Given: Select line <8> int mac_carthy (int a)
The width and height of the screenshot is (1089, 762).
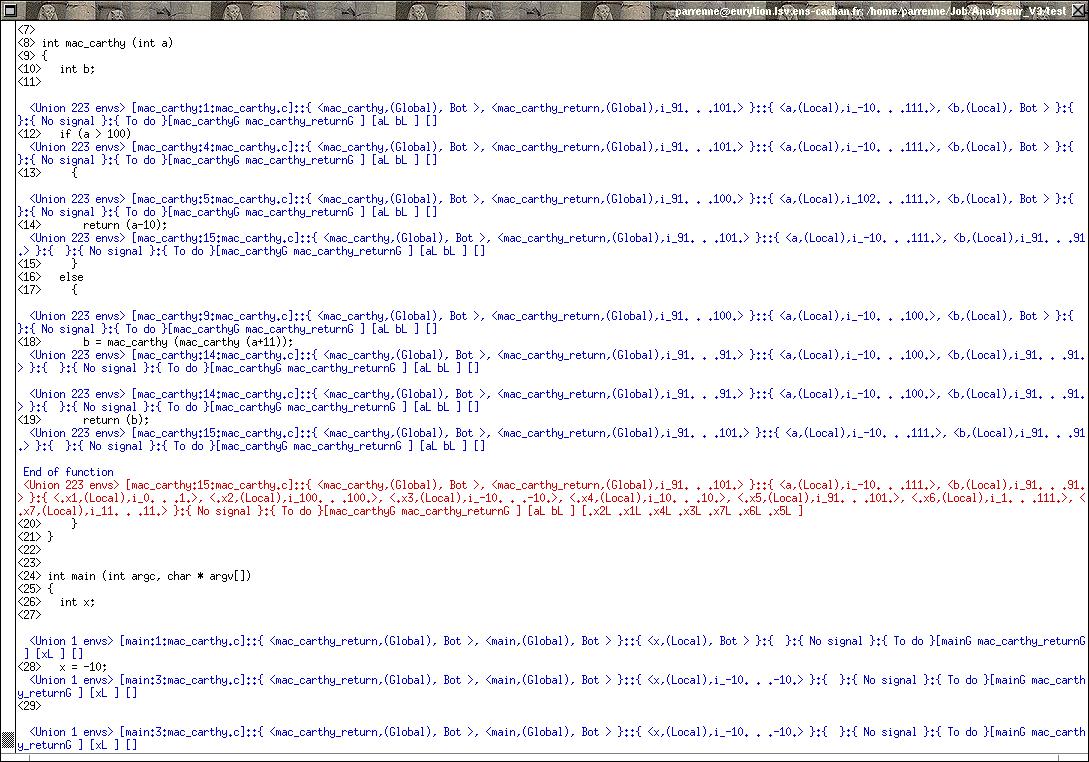Looking at the screenshot, I should [96, 43].
